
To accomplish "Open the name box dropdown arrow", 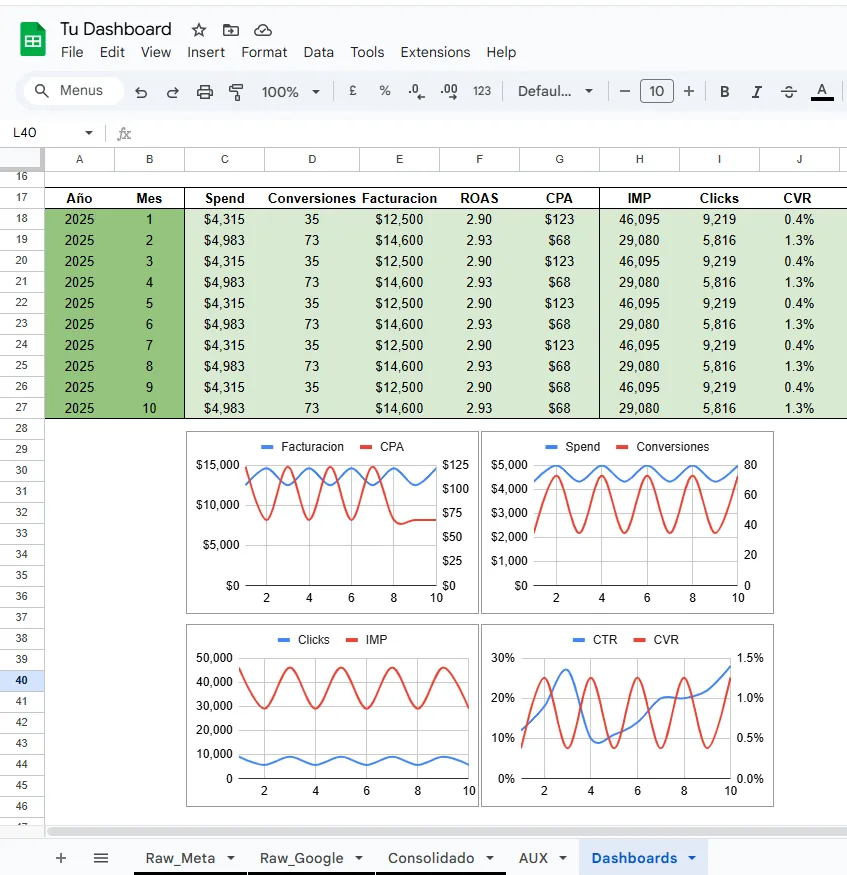I will pos(89,133).
